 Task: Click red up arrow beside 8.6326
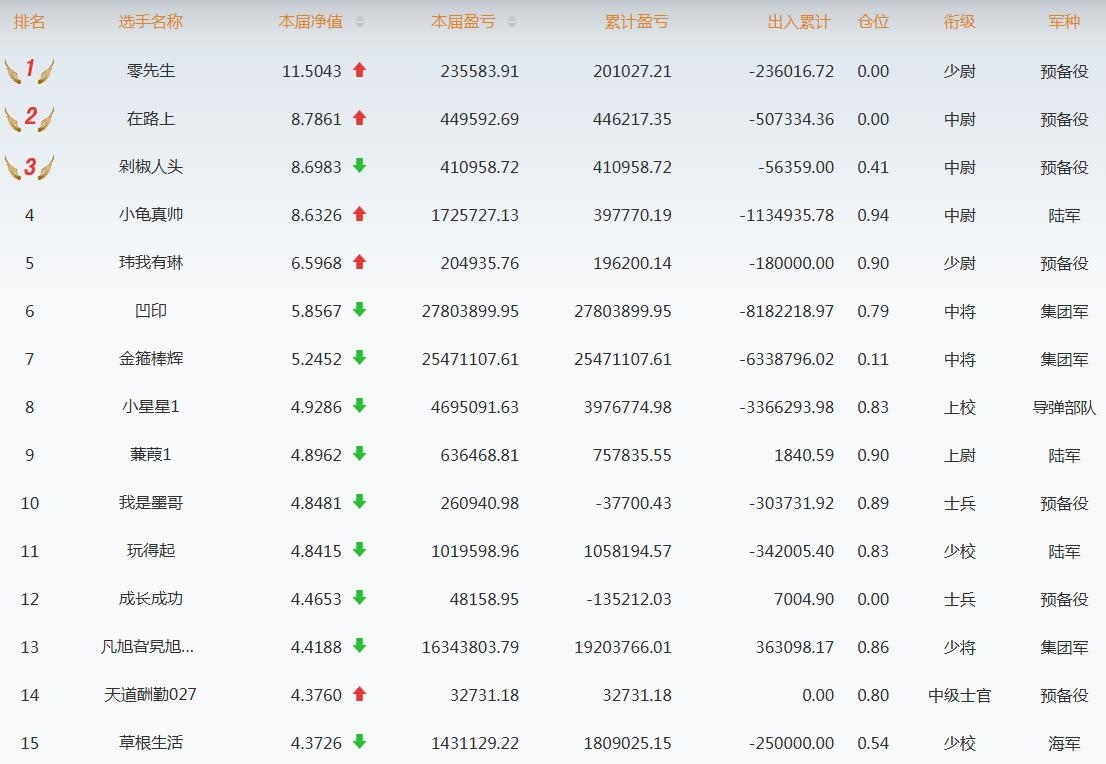(x=360, y=214)
